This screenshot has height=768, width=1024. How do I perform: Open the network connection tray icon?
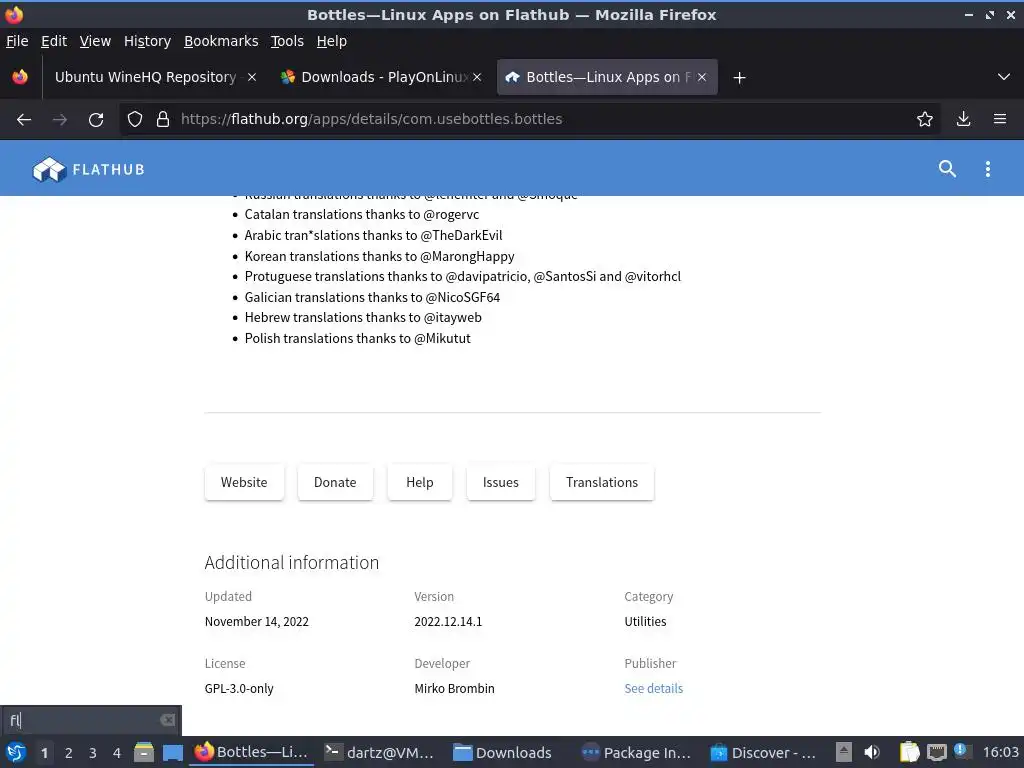[x=936, y=752]
